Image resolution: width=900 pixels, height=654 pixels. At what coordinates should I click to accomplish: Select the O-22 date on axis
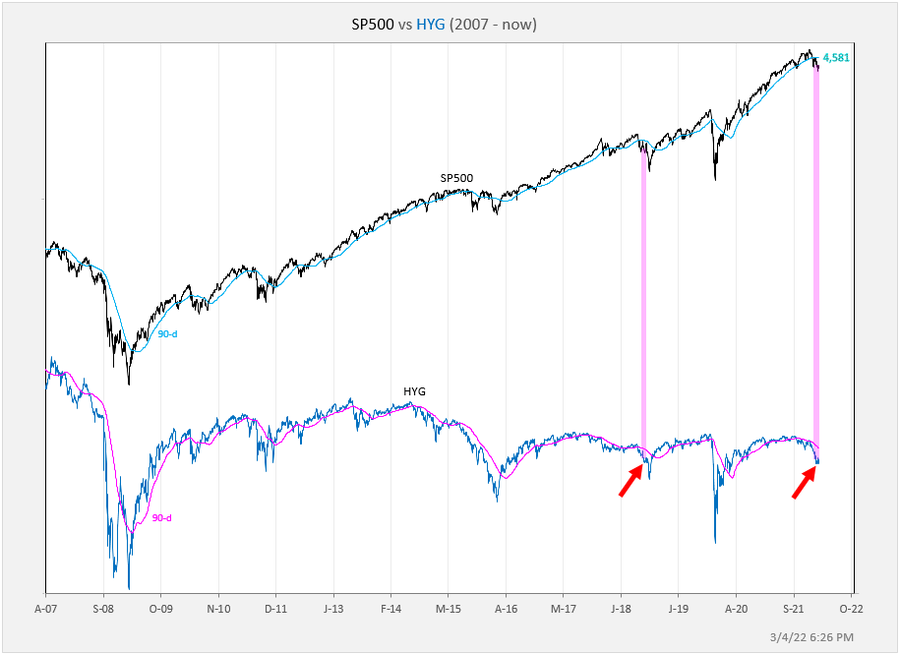[851, 607]
